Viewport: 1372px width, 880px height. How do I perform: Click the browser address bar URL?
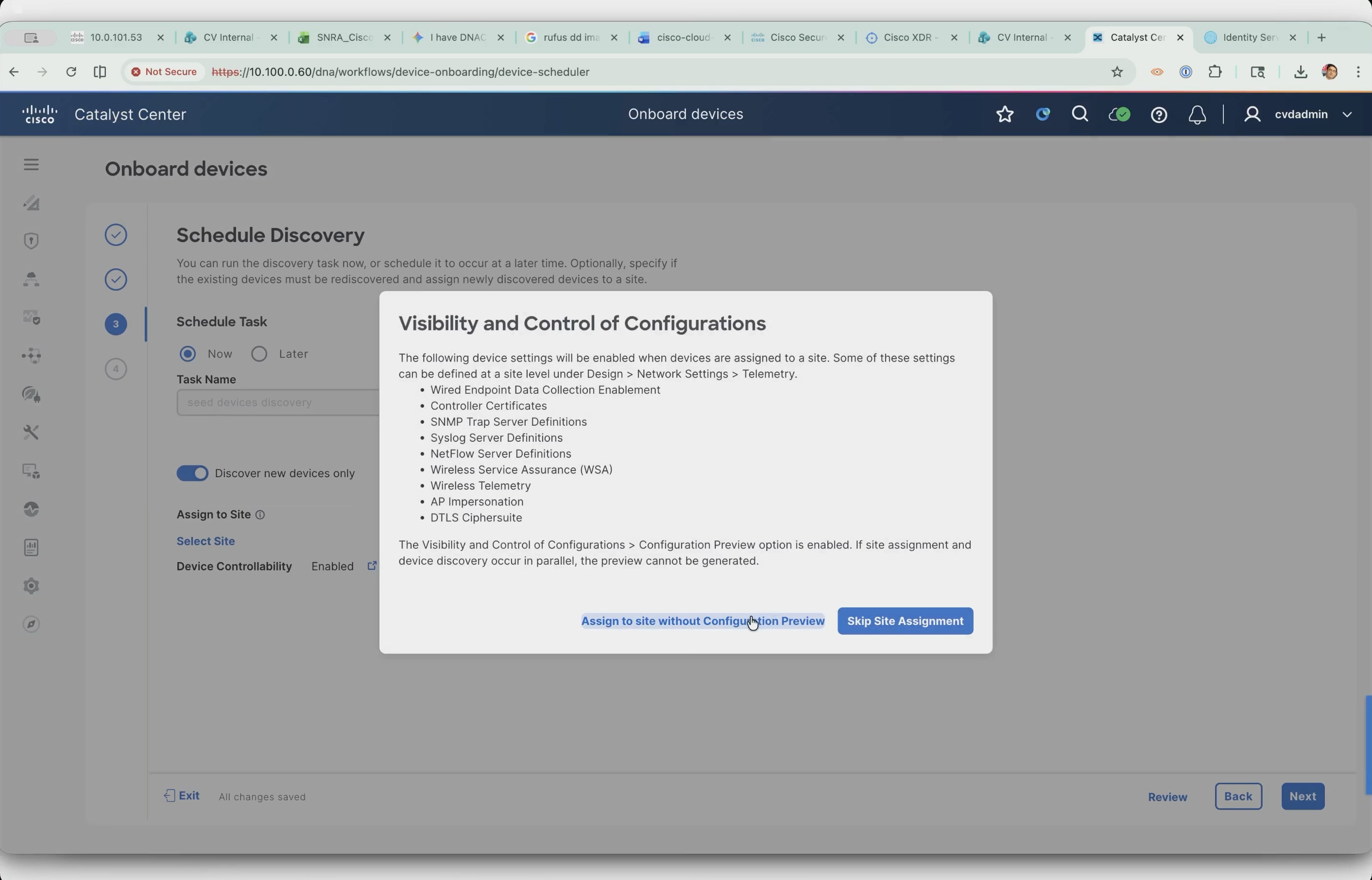click(x=401, y=71)
